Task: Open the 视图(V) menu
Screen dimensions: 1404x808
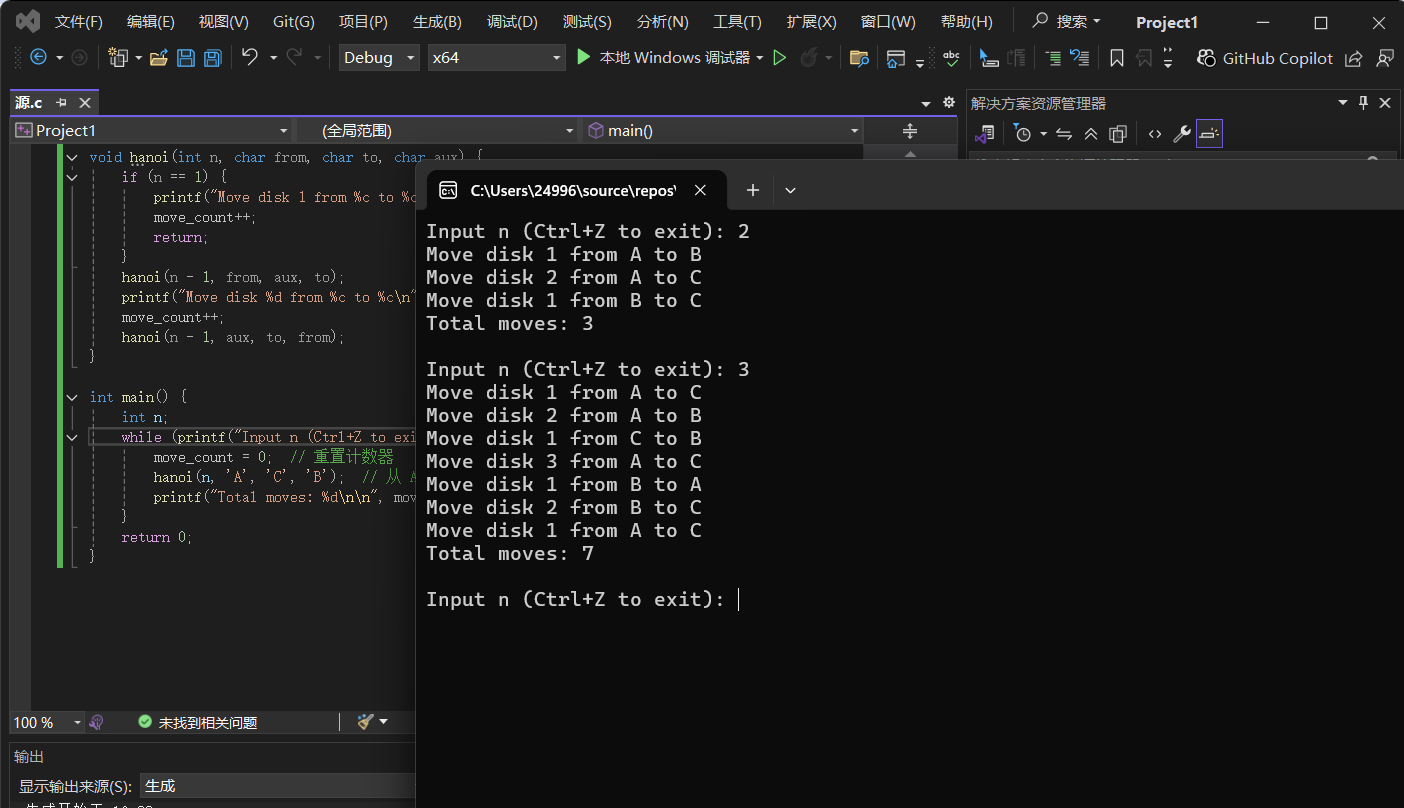Action: click(224, 21)
